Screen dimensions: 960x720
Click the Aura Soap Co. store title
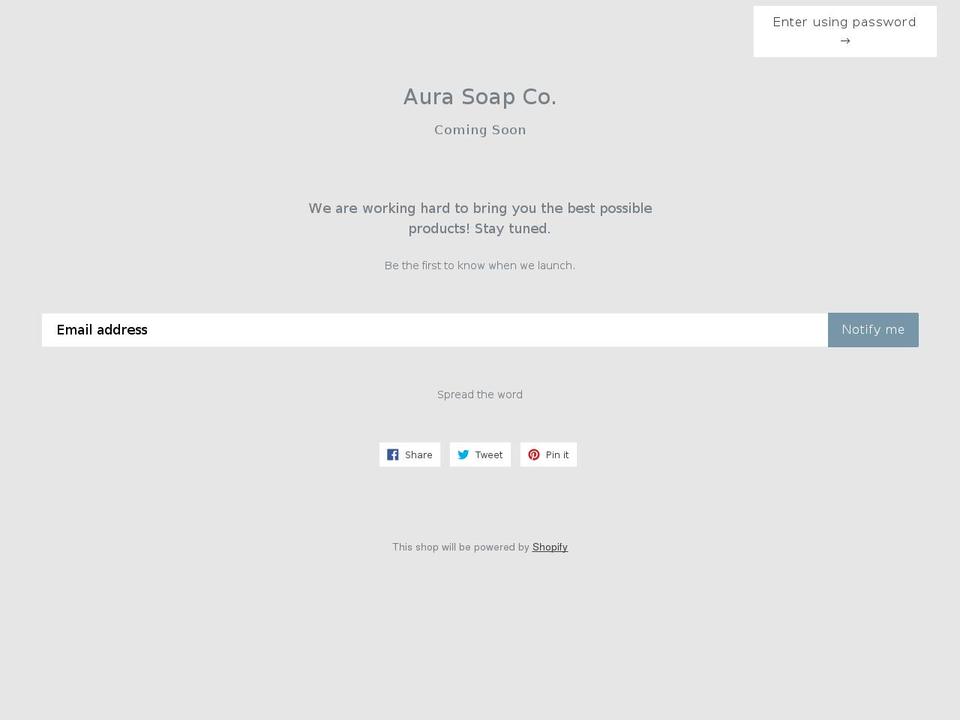coord(480,97)
